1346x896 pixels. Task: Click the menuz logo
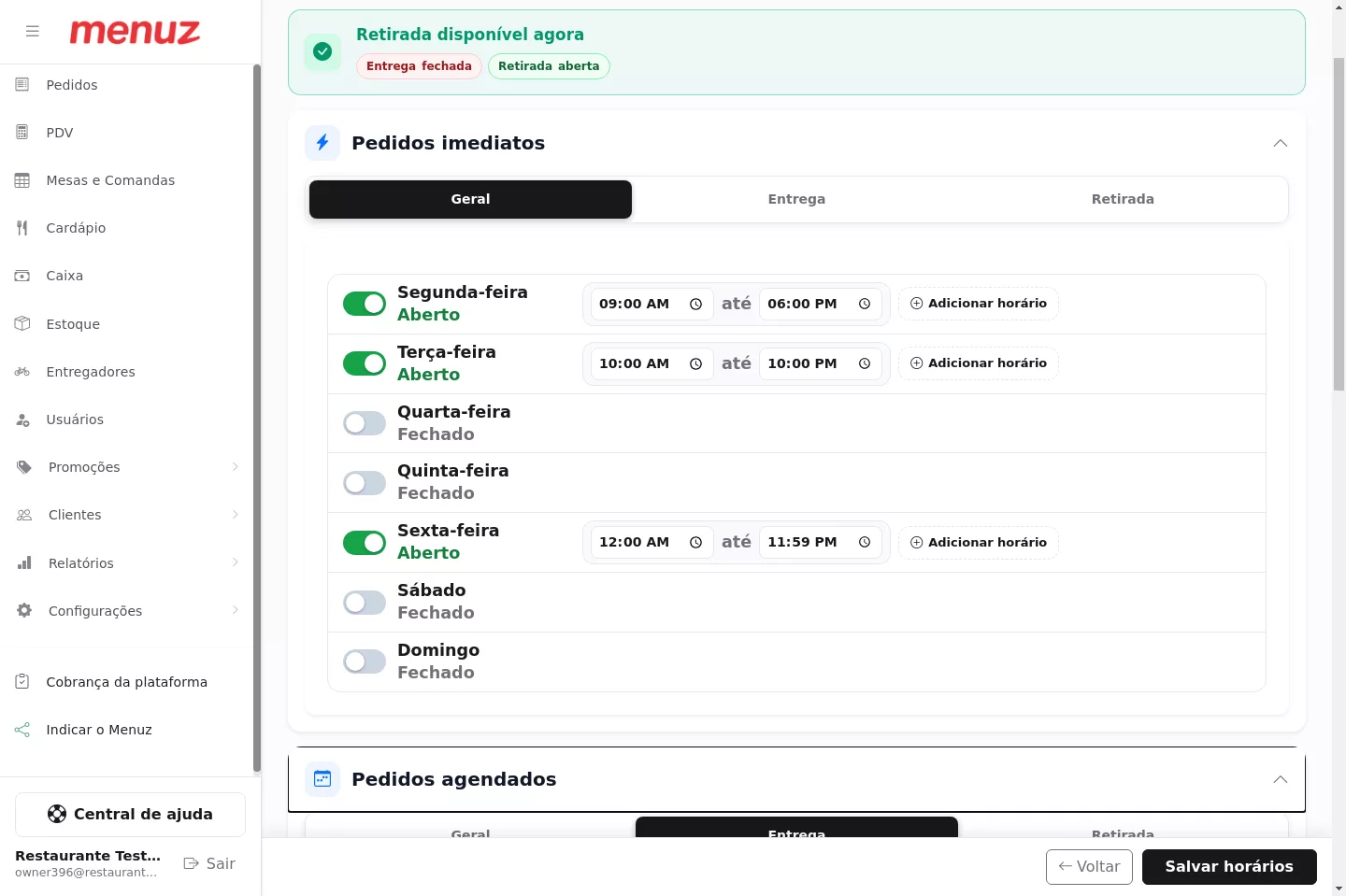coord(135,32)
